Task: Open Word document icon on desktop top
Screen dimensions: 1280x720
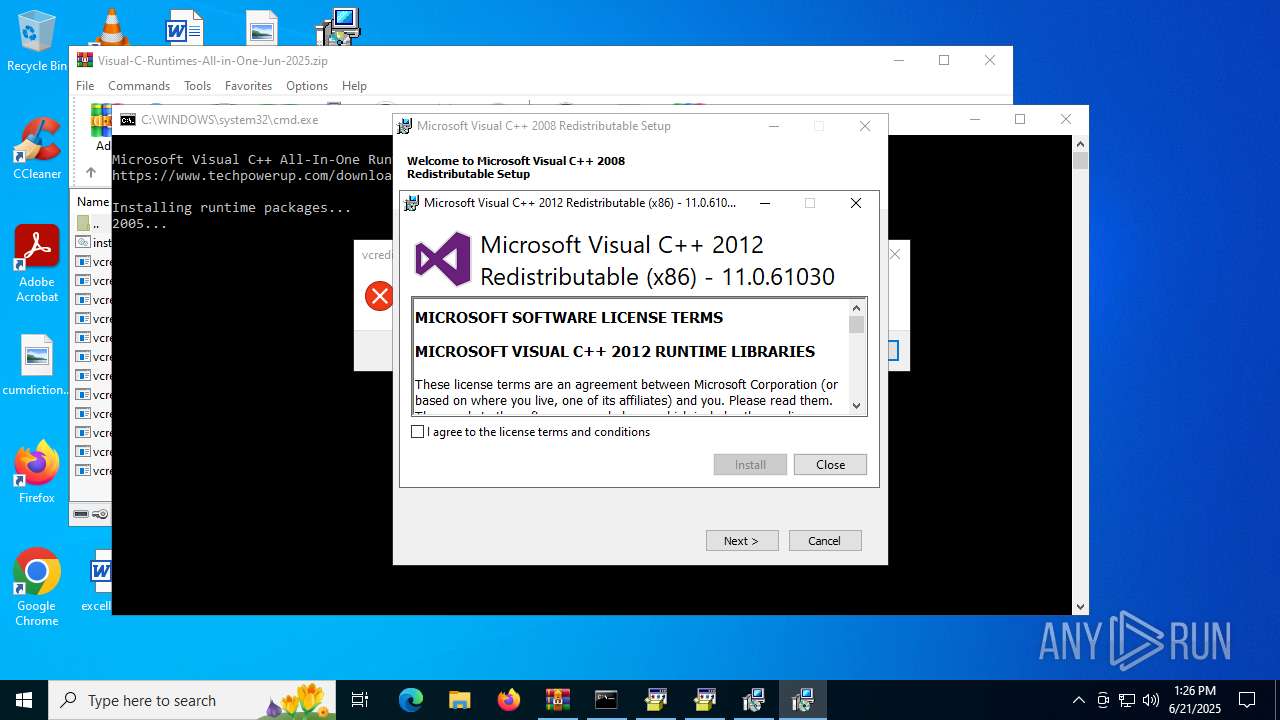Action: tap(185, 27)
